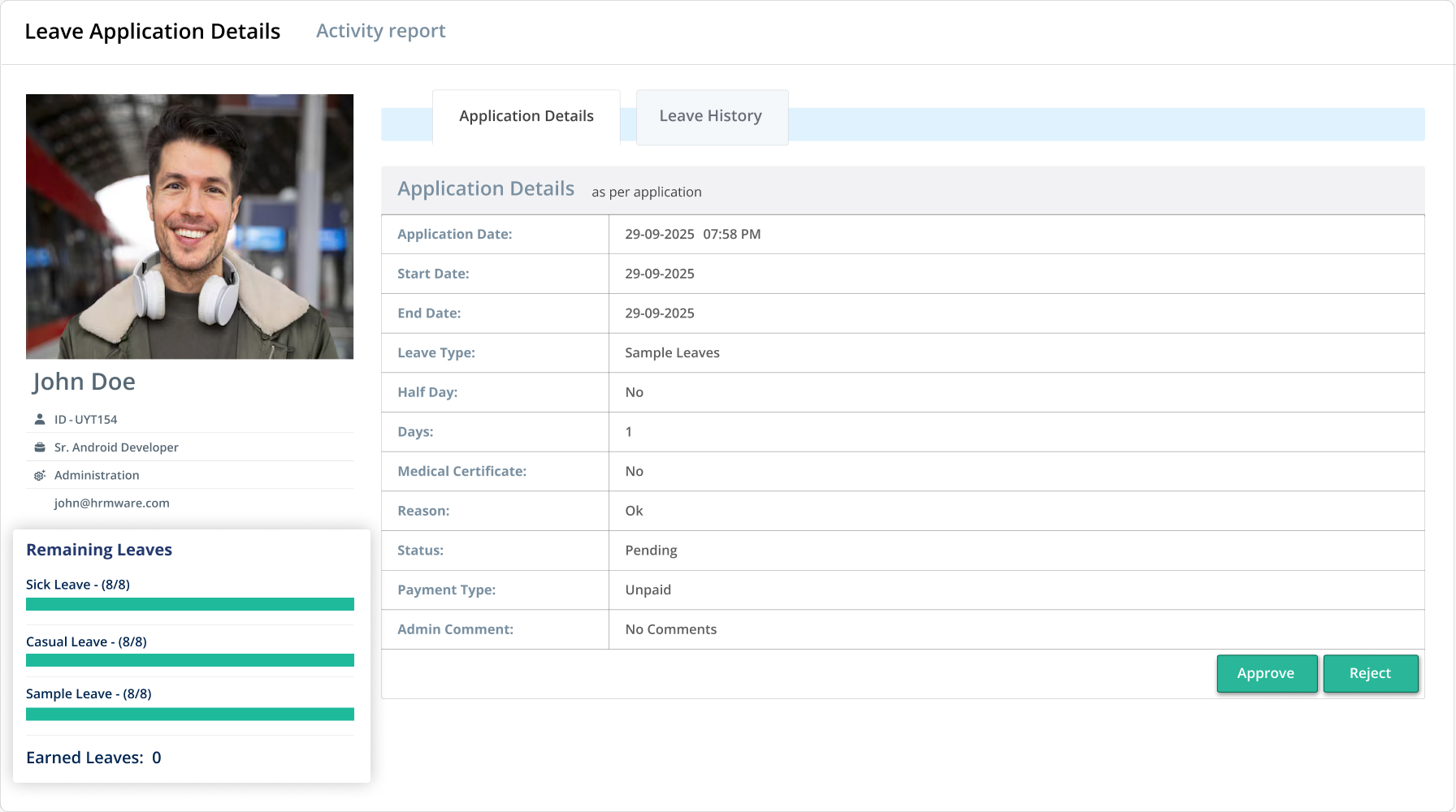Image resolution: width=1456 pixels, height=812 pixels.
Task: Approve the leave application
Action: [x=1265, y=673]
